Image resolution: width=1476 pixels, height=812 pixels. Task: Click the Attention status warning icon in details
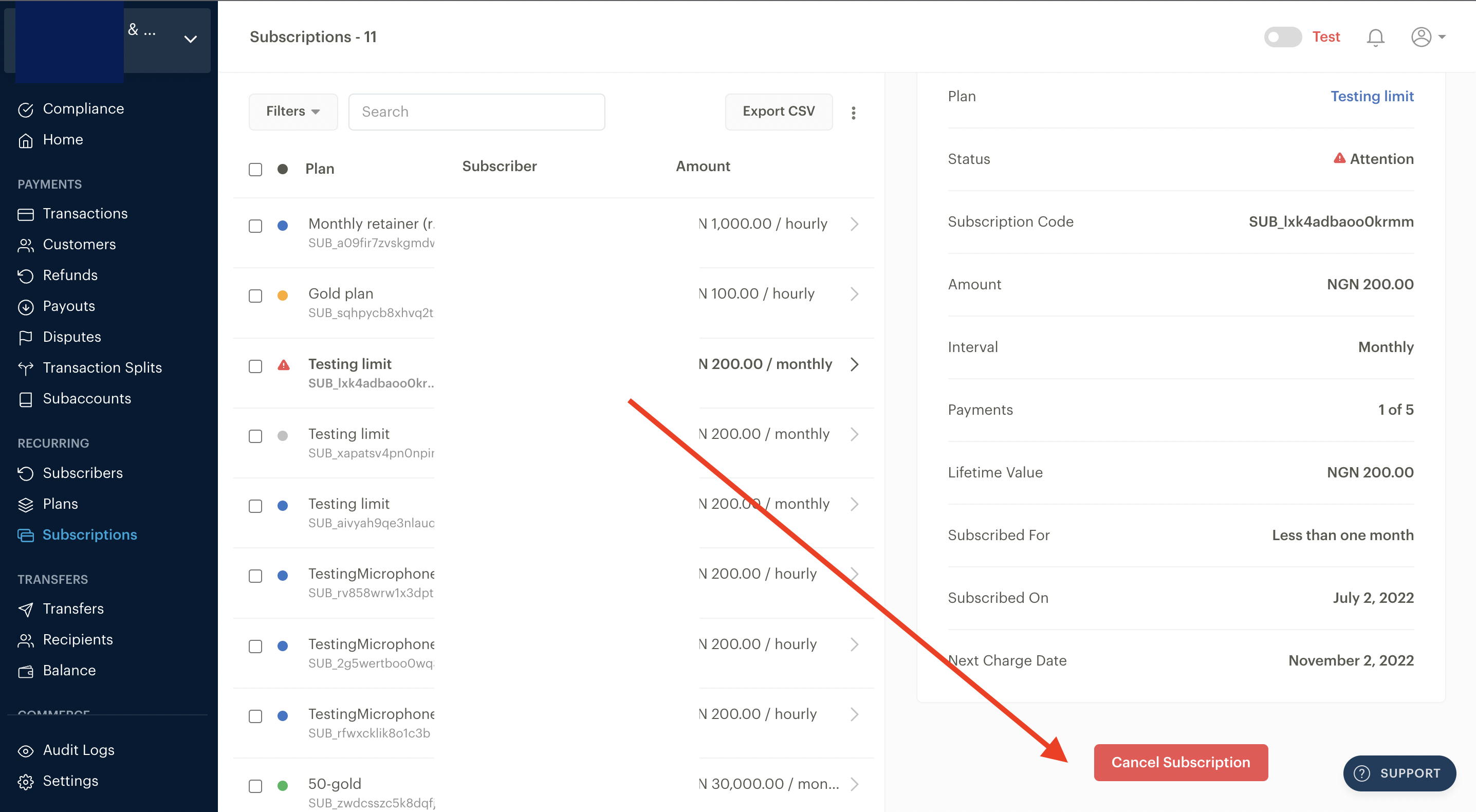[1339, 159]
